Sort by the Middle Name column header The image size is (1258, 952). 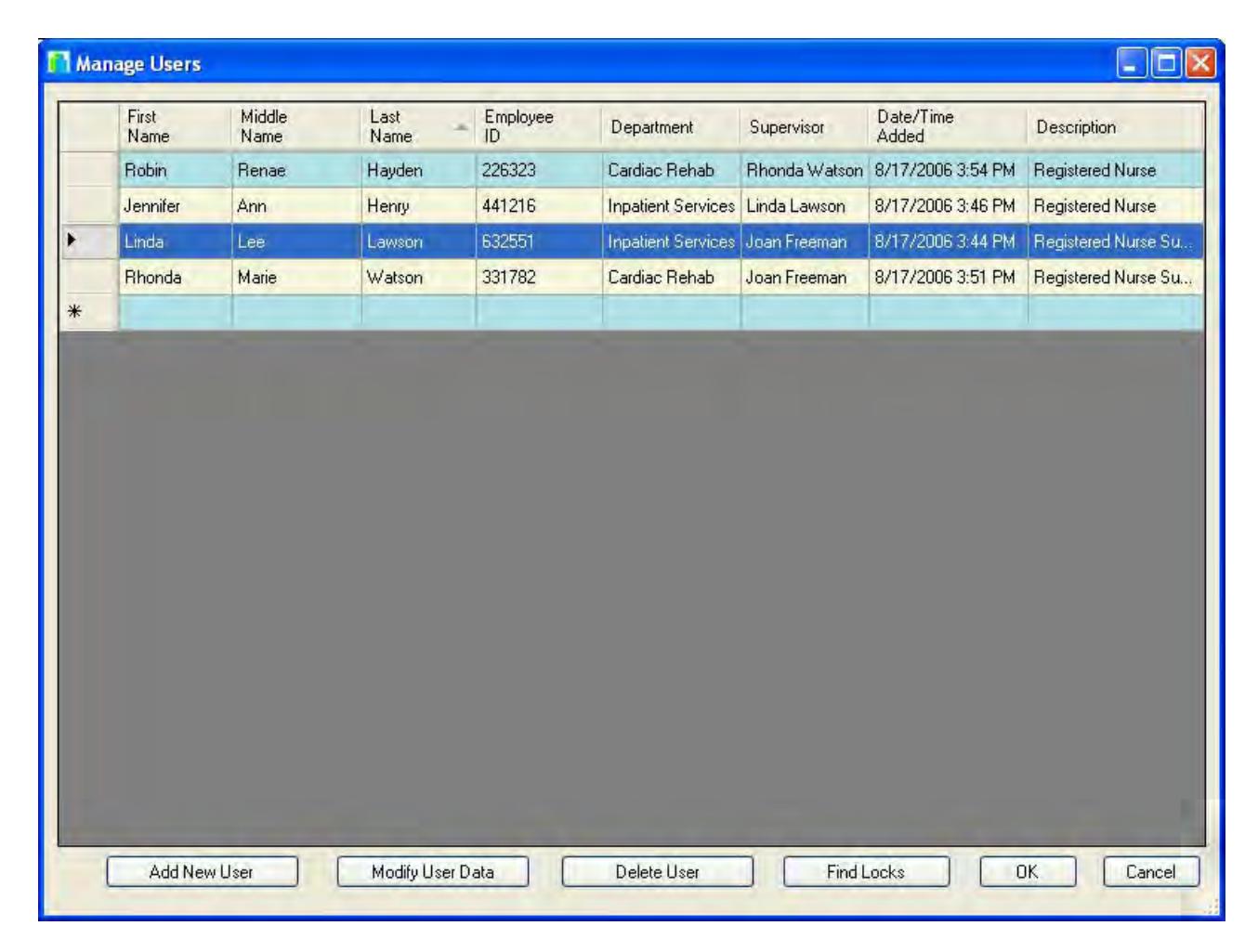pos(297,127)
